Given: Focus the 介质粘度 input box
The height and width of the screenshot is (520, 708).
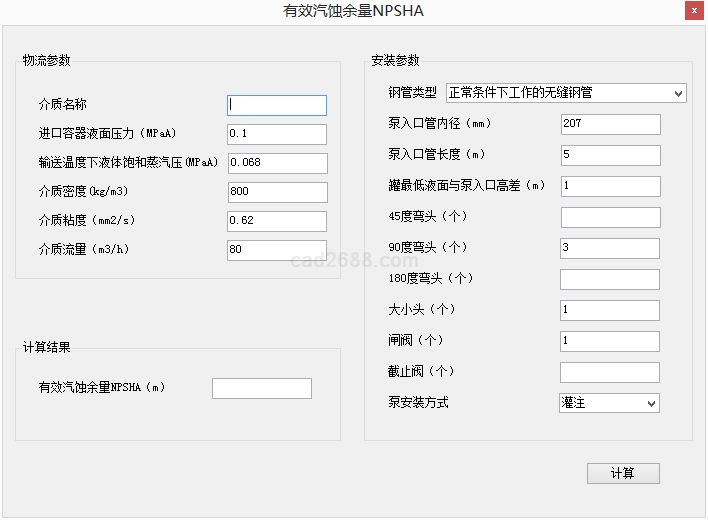Looking at the screenshot, I should point(277,221).
